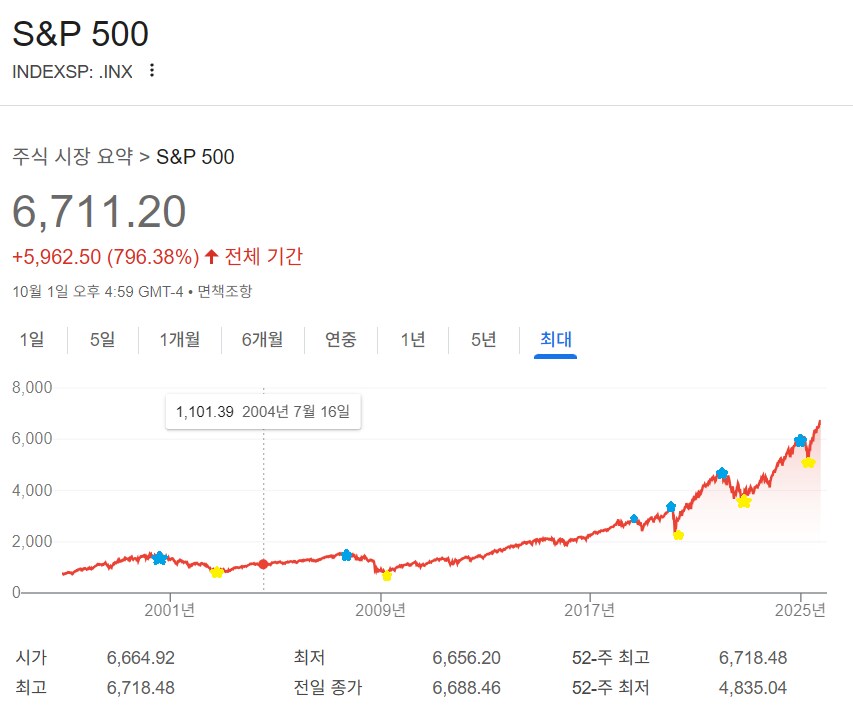
Task: Switch to the 5일 time range tab
Action: (98, 340)
